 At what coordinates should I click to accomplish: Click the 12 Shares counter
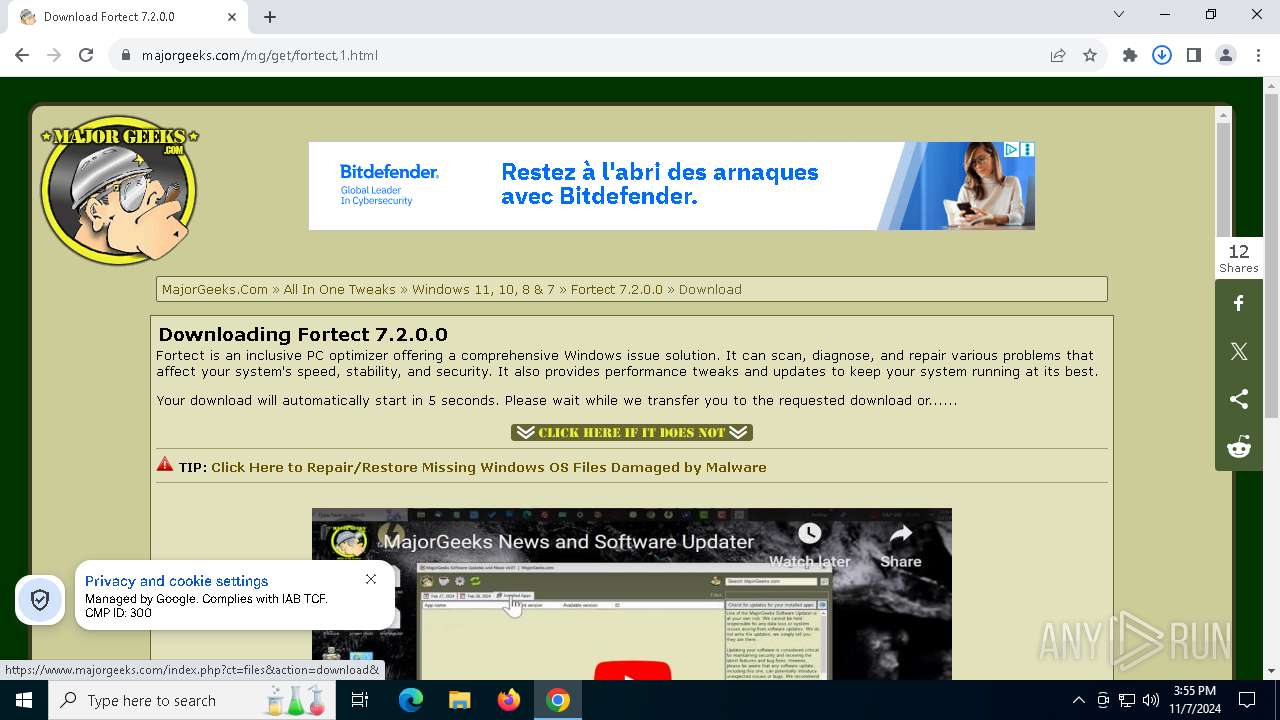1239,258
